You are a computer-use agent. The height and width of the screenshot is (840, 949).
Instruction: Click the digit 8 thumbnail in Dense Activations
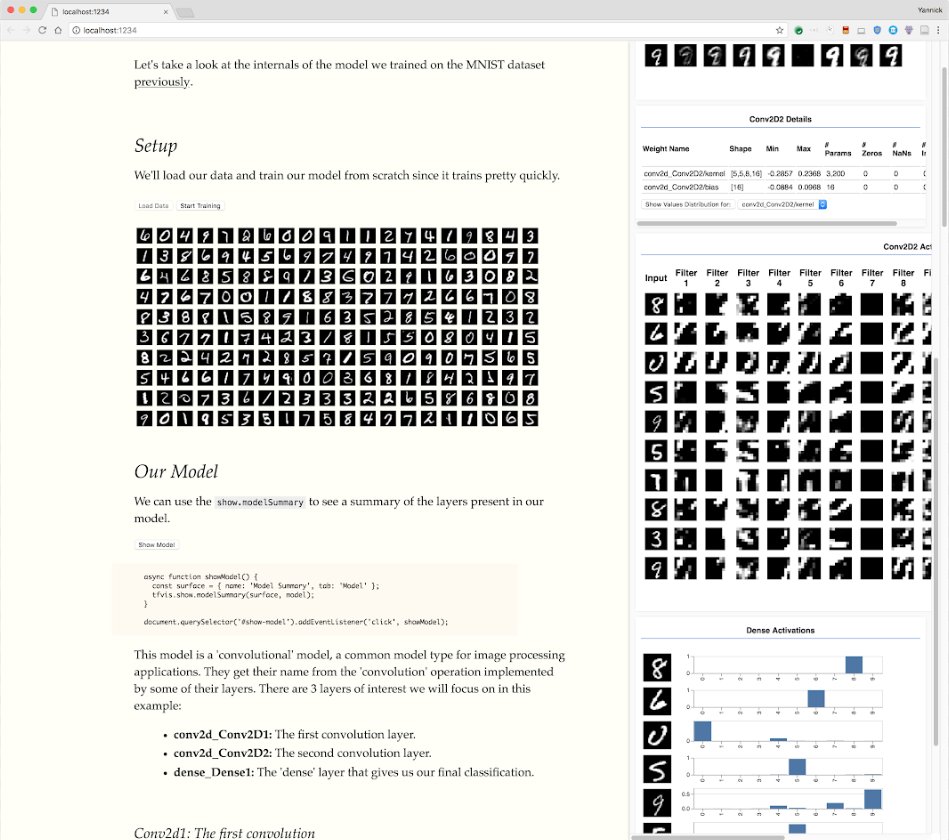(x=657, y=668)
